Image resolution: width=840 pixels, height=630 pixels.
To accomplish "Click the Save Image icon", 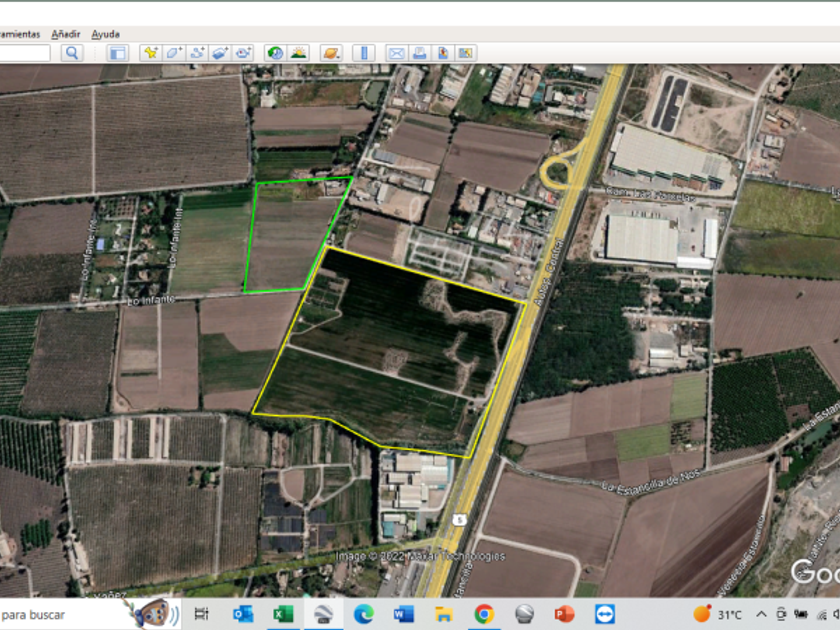I will click(x=443, y=53).
